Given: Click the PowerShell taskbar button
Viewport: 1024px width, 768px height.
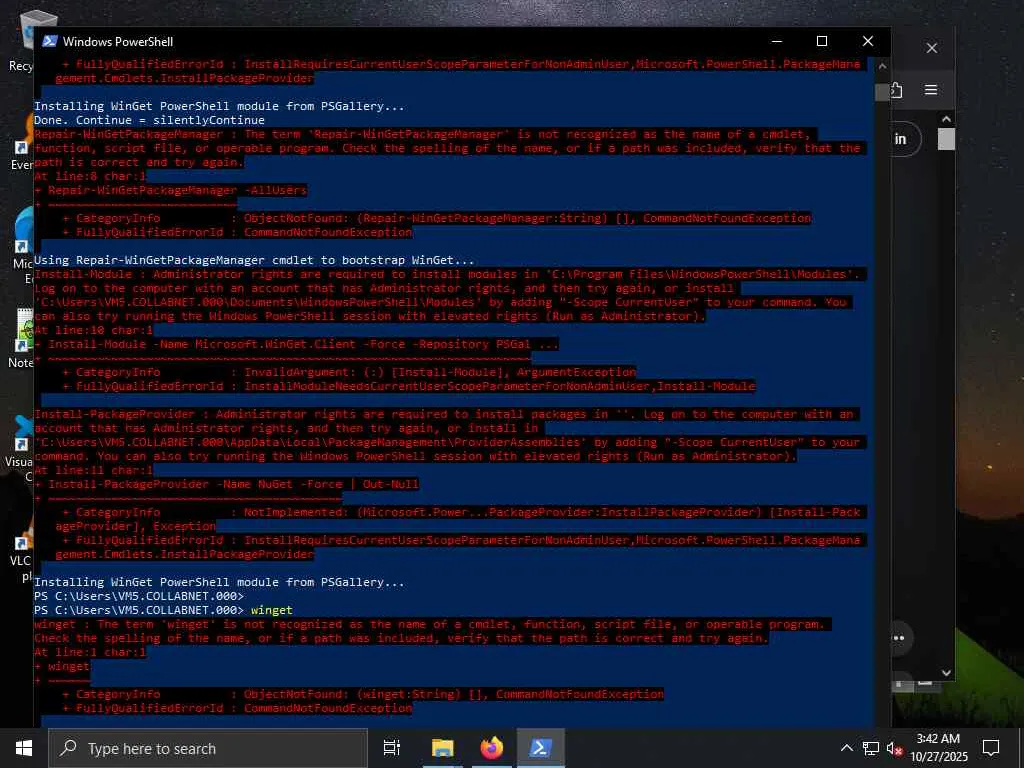Looking at the screenshot, I should tap(541, 748).
